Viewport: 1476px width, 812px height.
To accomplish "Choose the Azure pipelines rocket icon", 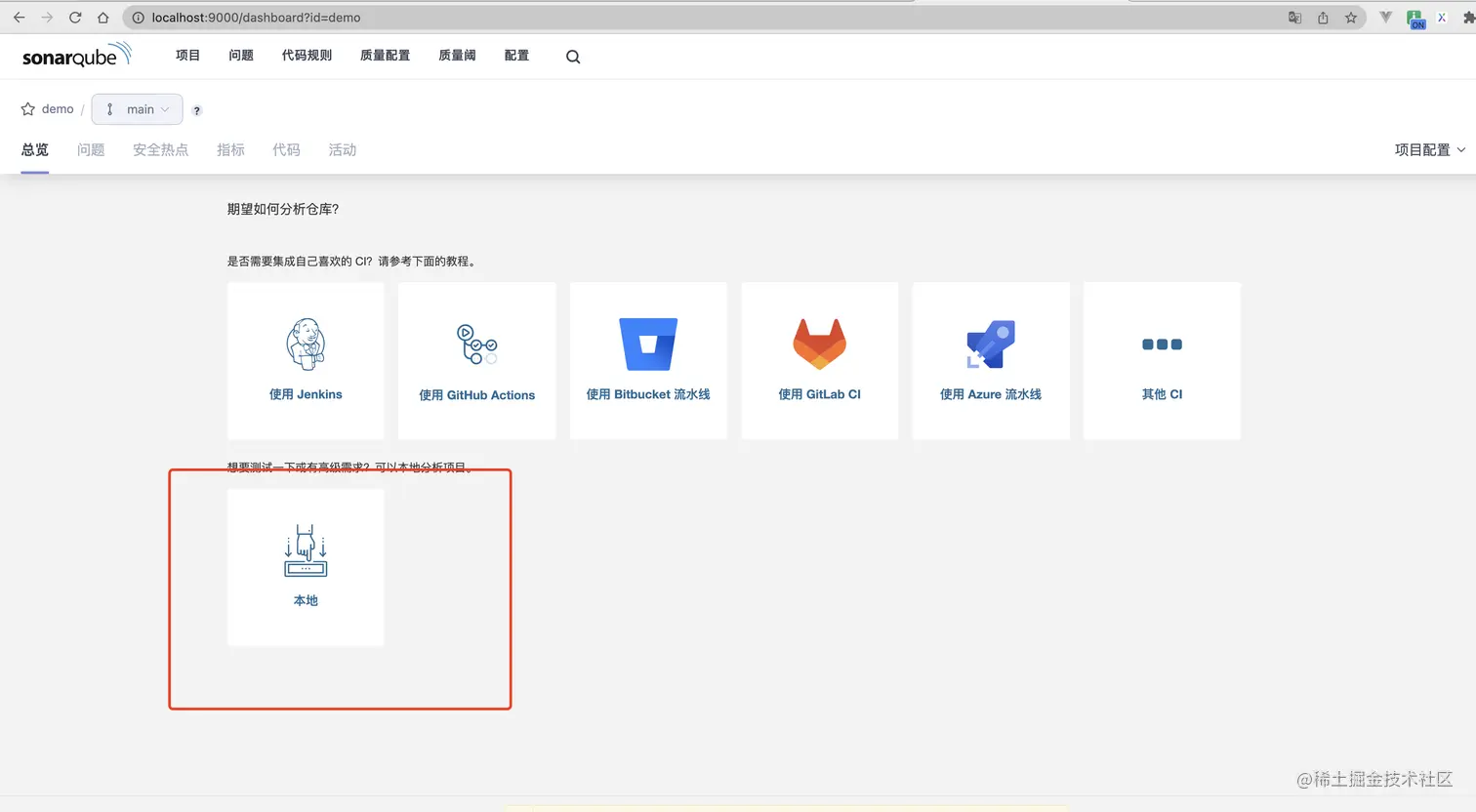I will pyautogui.click(x=991, y=345).
